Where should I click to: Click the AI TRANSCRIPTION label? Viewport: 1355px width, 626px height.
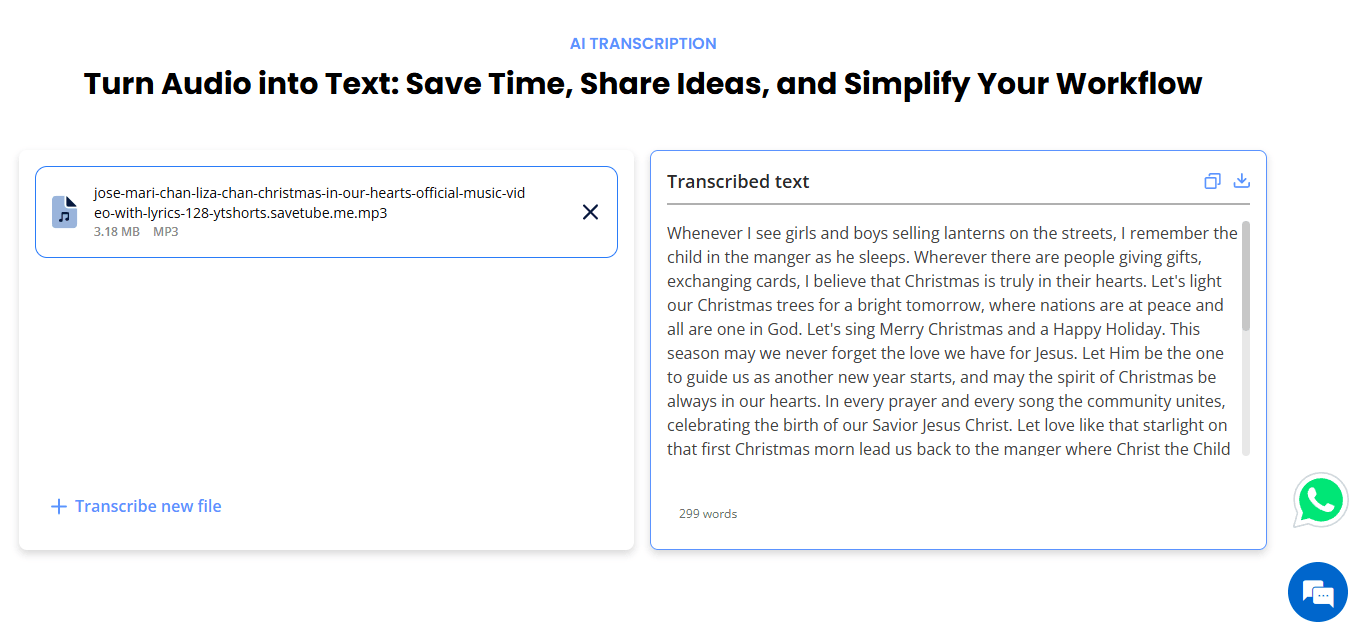click(x=643, y=44)
